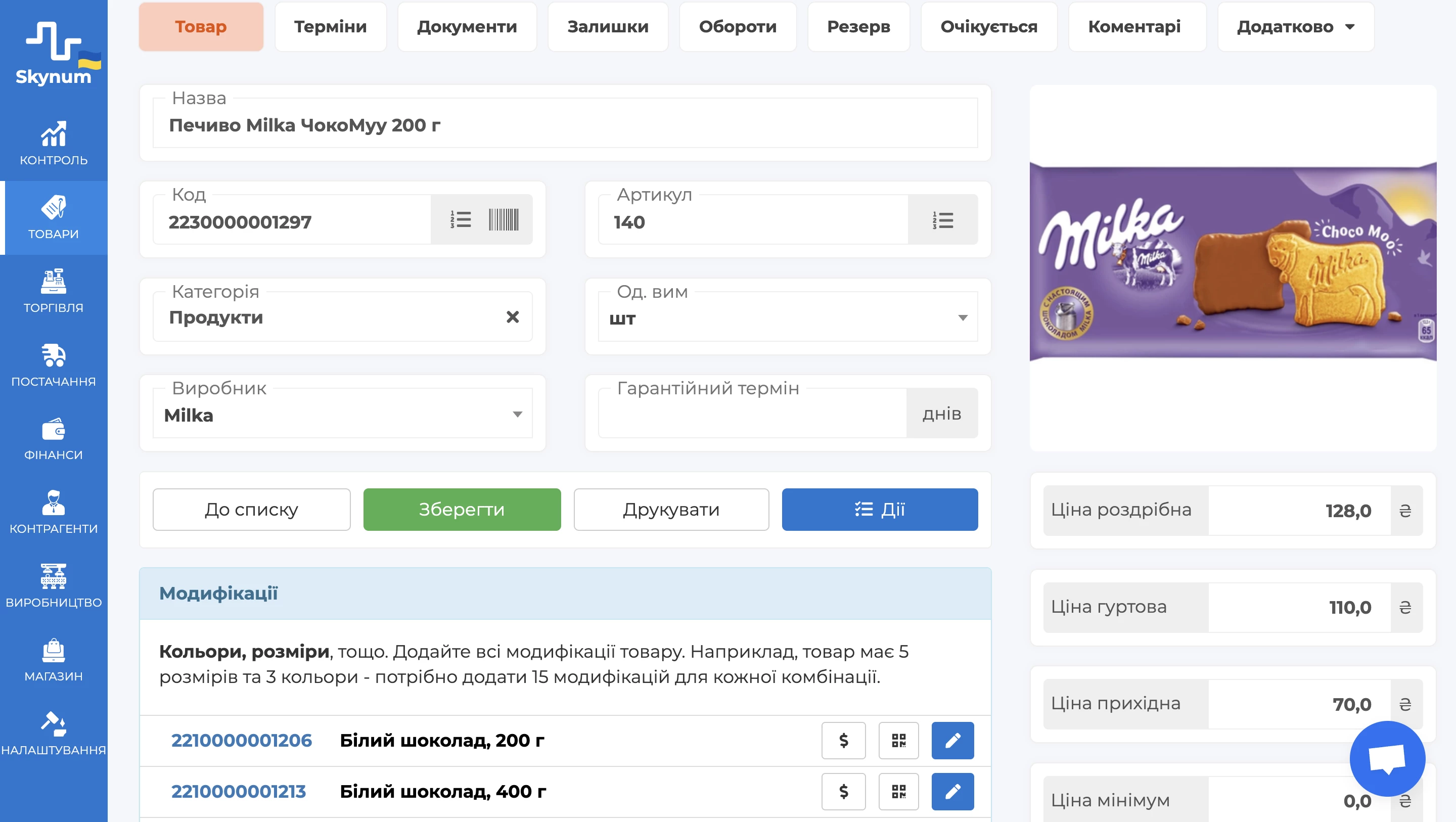Open the Товари sidebar section

pos(54,218)
